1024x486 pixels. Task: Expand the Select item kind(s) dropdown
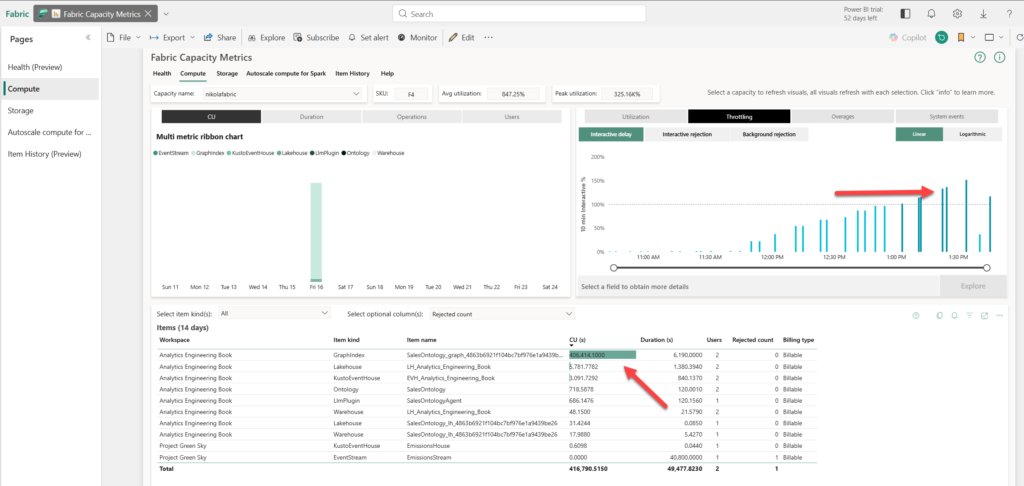coord(274,313)
